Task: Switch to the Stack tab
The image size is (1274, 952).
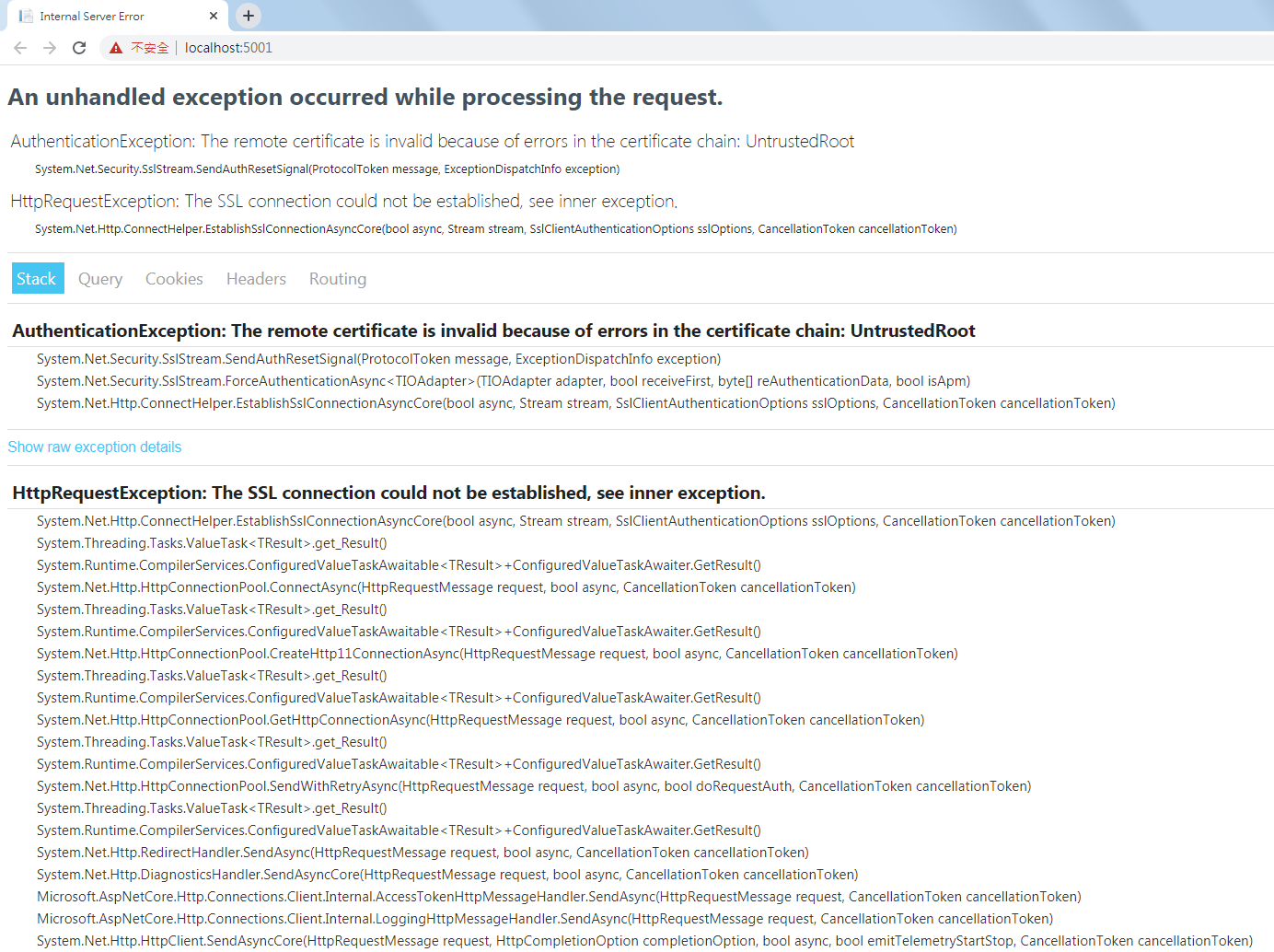Action: 37,279
